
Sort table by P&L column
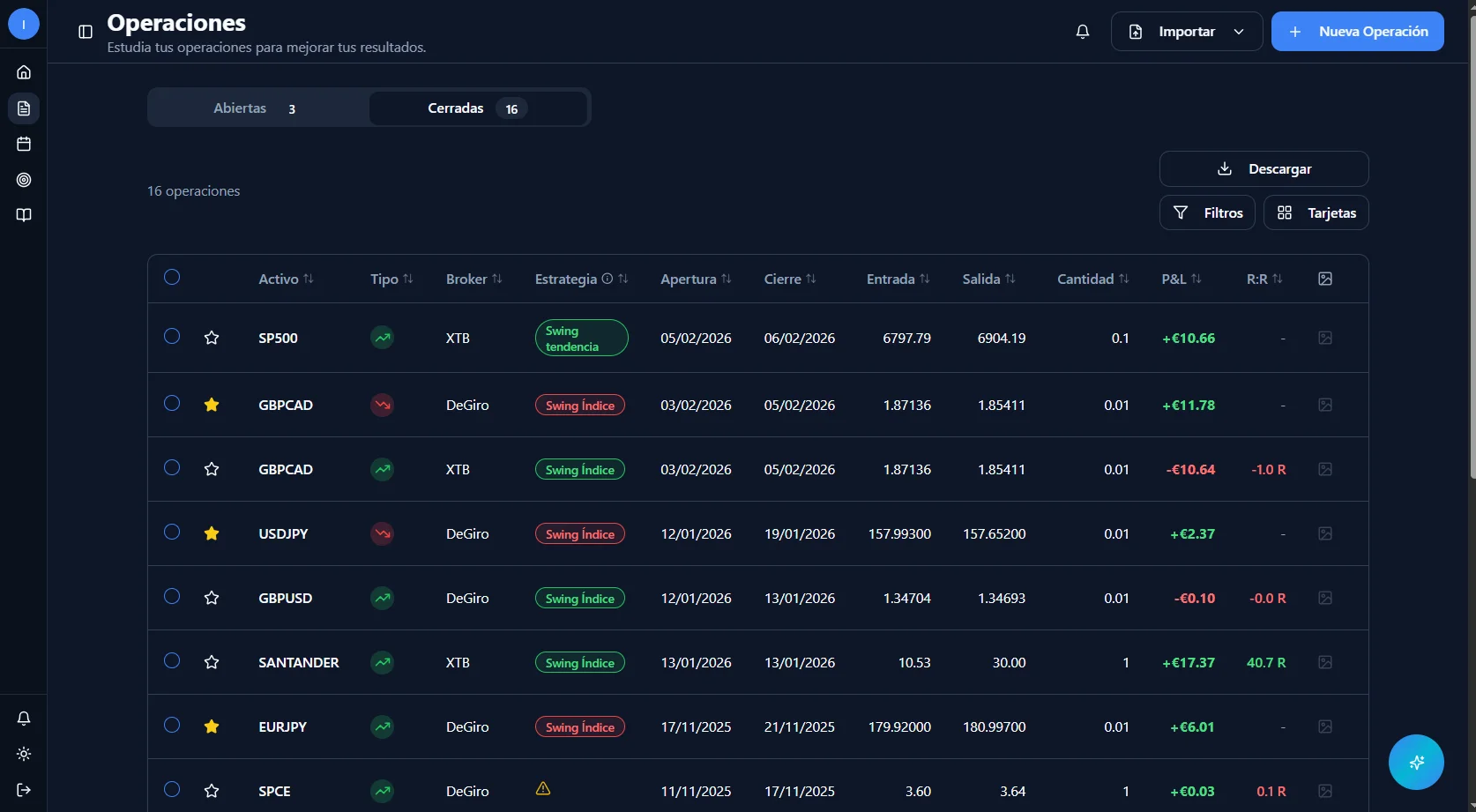1181,279
